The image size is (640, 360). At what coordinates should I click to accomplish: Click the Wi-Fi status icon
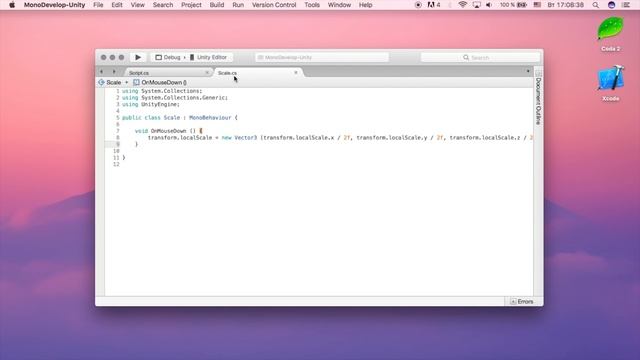tap(462, 5)
